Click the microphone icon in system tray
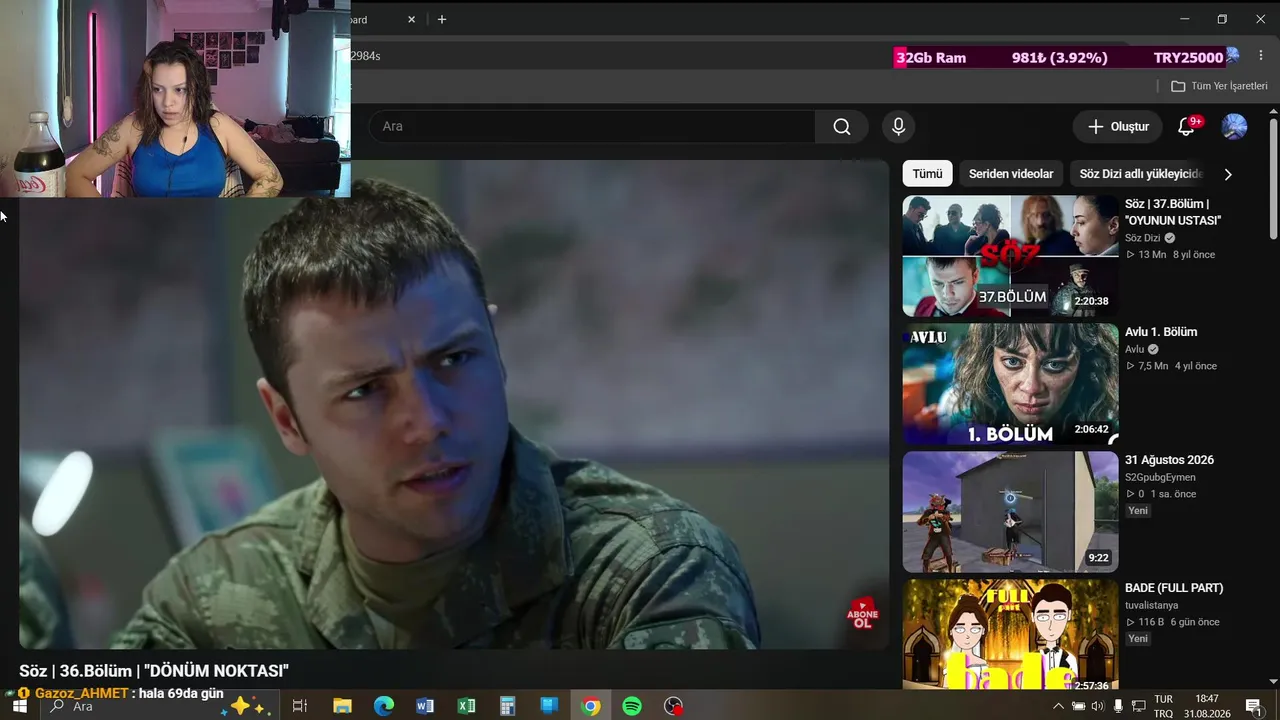This screenshot has width=1280, height=720. pos(1118,706)
